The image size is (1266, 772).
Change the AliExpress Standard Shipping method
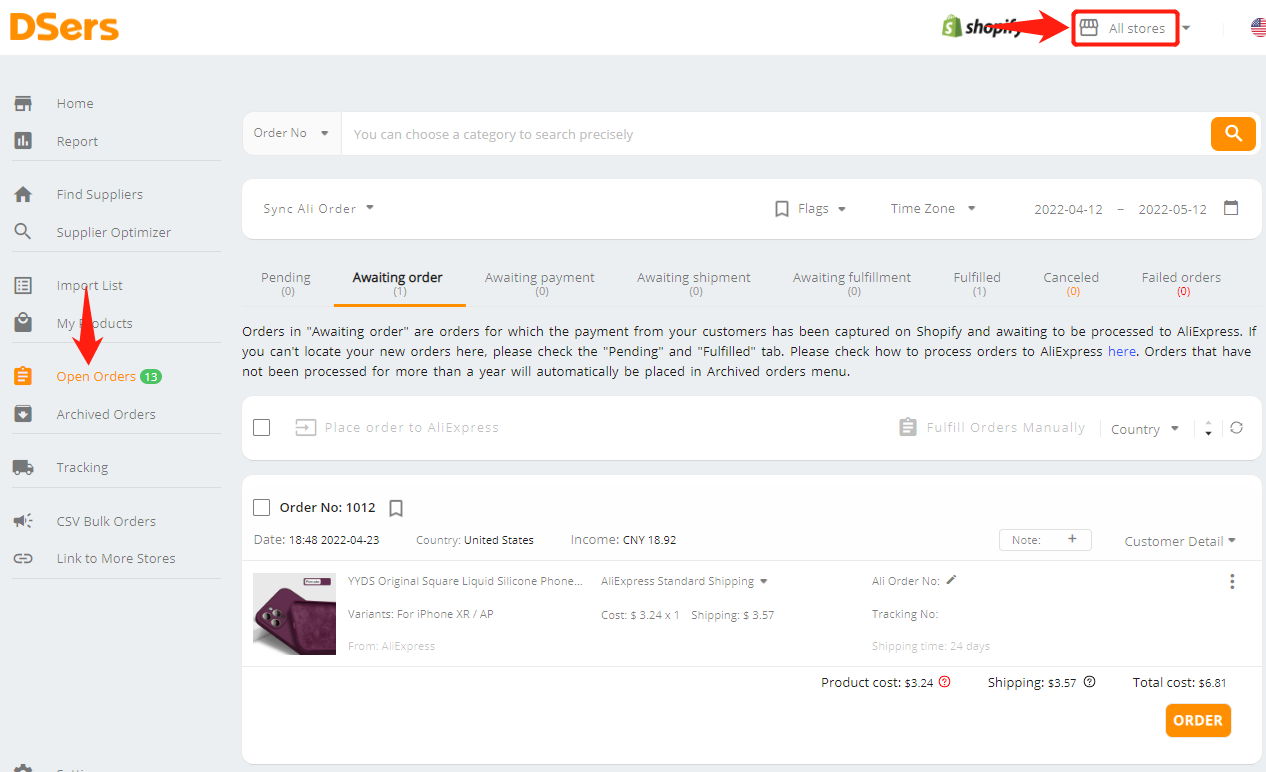(684, 581)
